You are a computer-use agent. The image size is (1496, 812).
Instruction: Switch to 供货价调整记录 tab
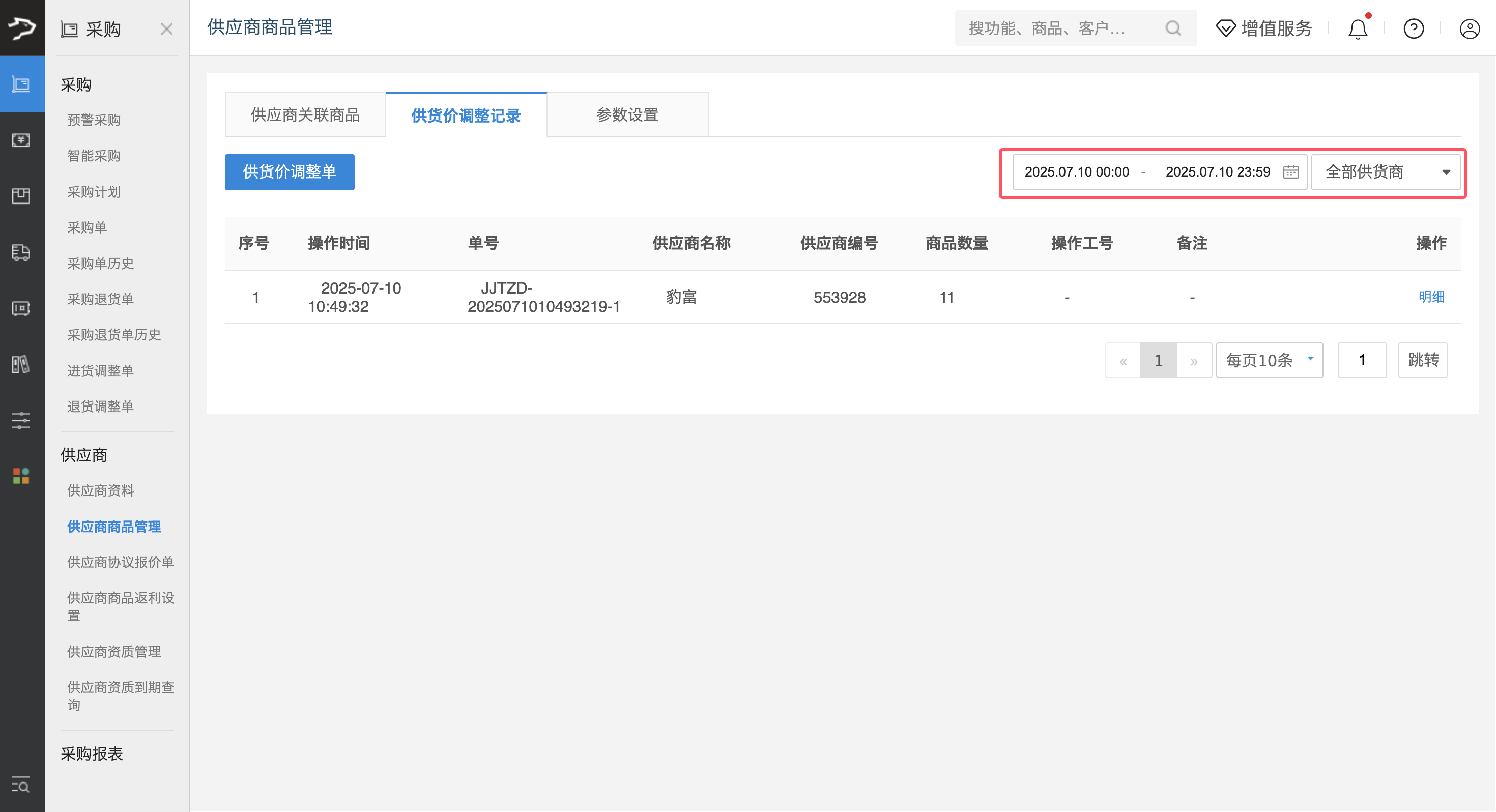pyautogui.click(x=466, y=115)
